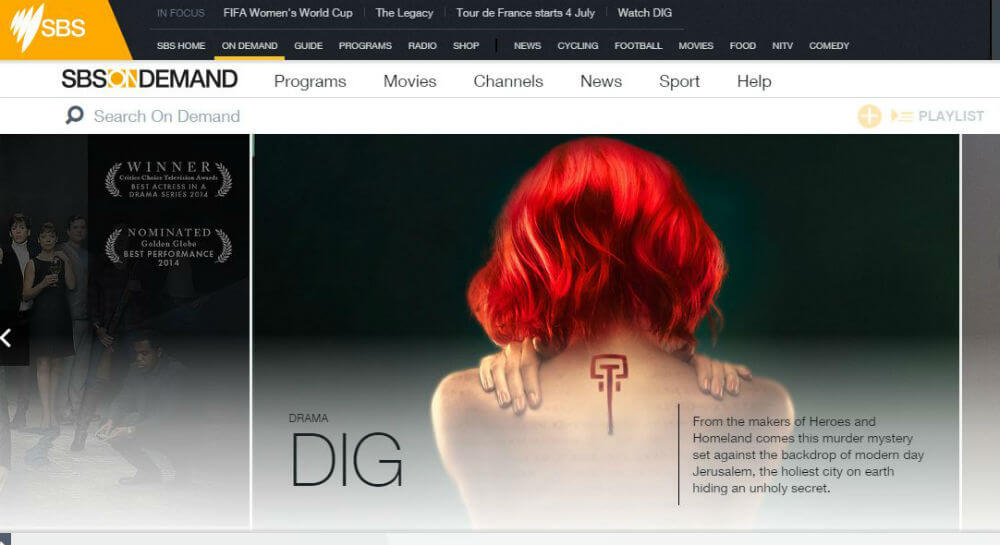Screen dimensions: 1000x545
Task: Open the top-bar News link
Action: [527, 46]
